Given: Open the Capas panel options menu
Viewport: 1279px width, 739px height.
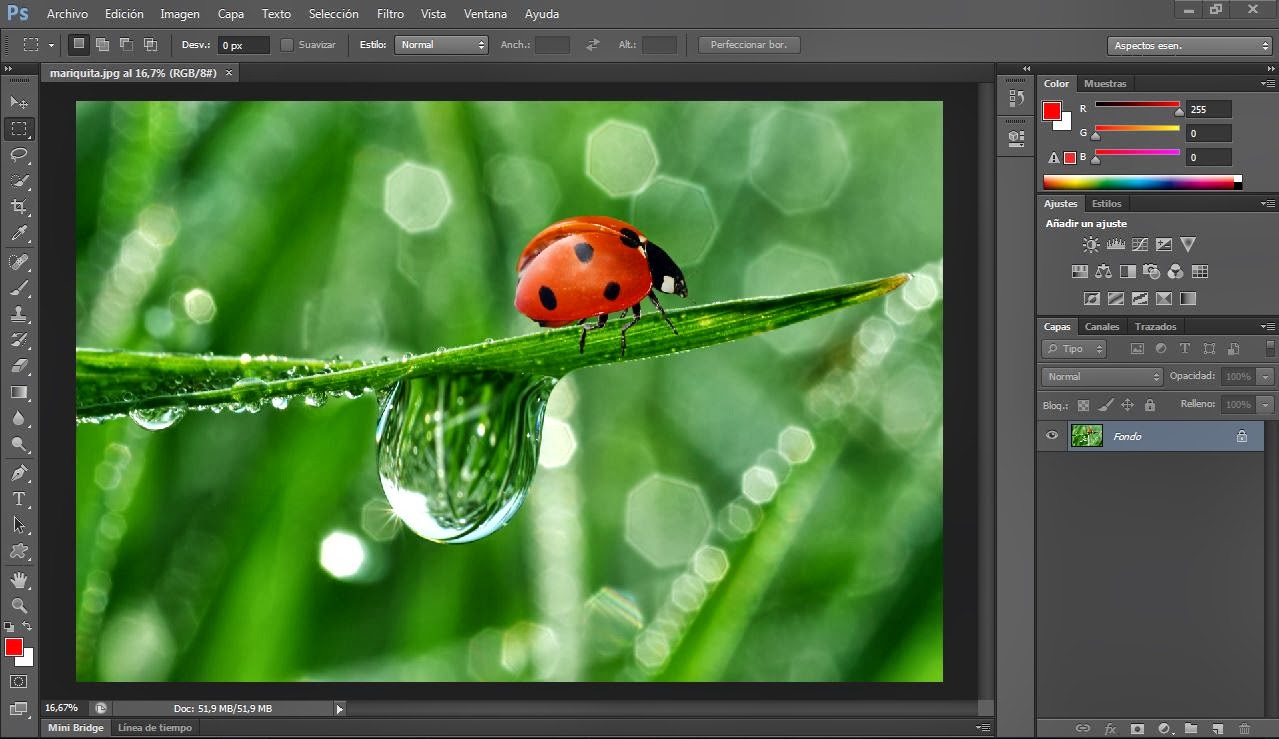Looking at the screenshot, I should 1267,327.
